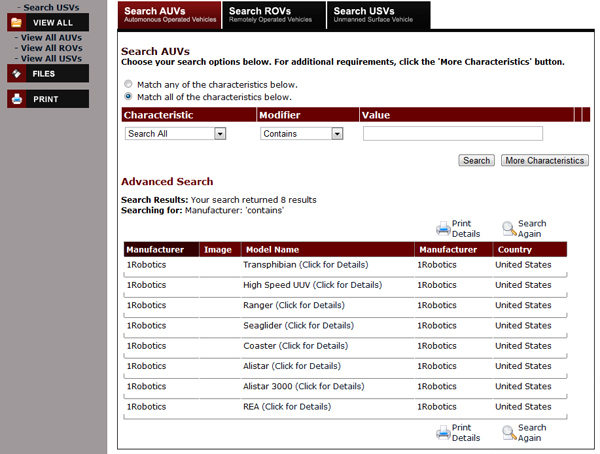This screenshot has height=454, width=600.
Task: Click the More Characteristics button
Action: coord(545,160)
